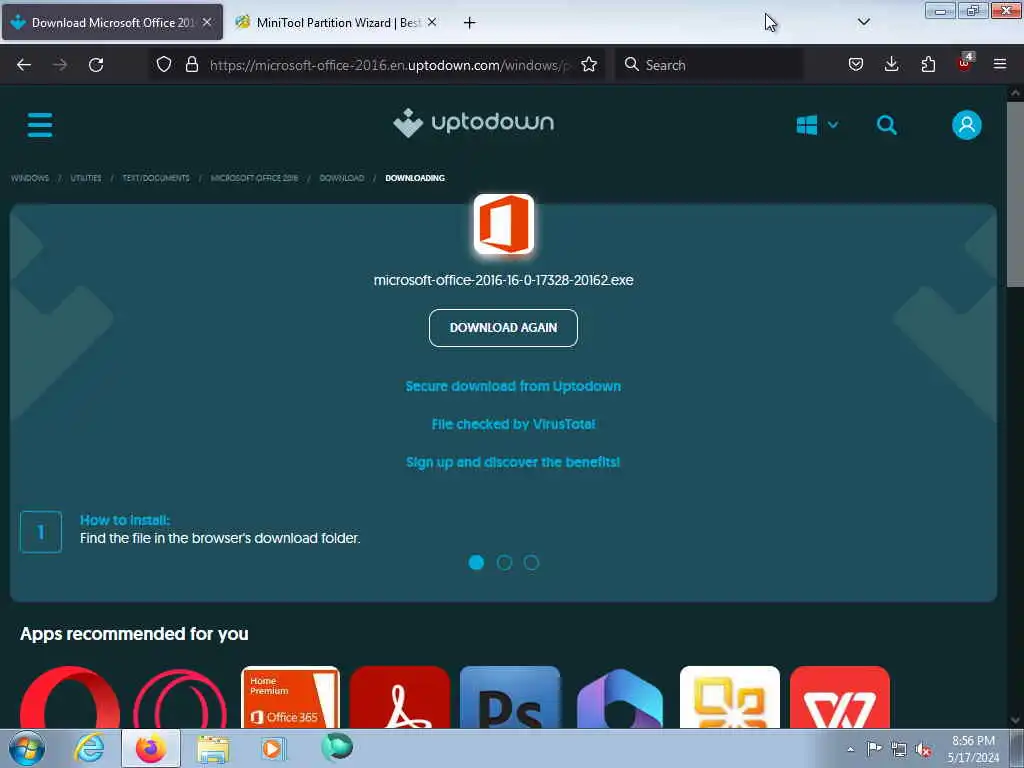The height and width of the screenshot is (768, 1024).
Task: Open the yellow Office 2010 app tile
Action: 729,697
